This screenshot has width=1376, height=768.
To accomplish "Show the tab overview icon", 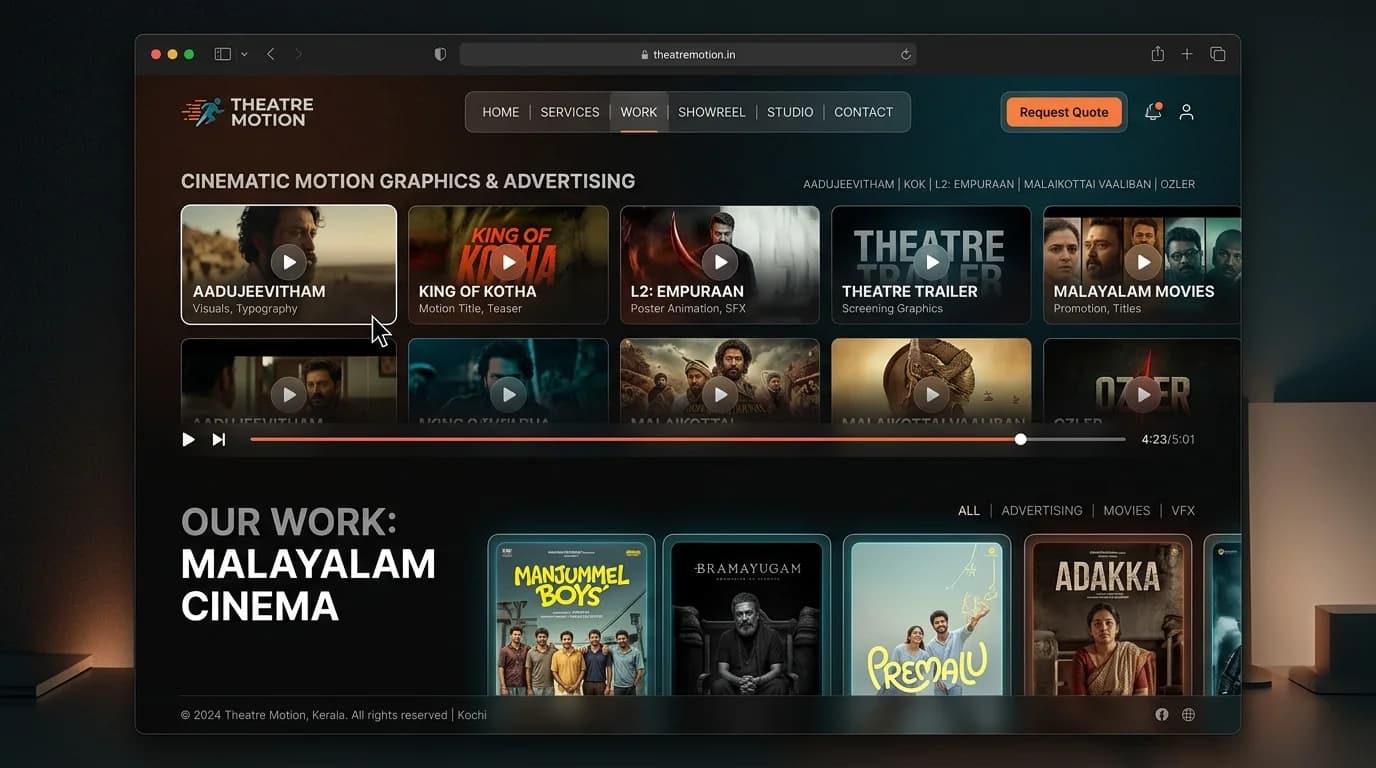I will click(x=1217, y=54).
